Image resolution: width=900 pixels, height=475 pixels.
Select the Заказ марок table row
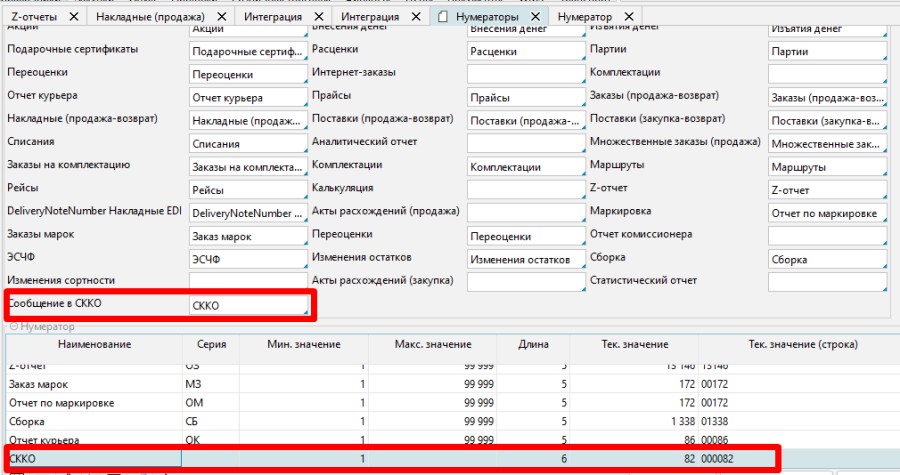pyautogui.click(x=94, y=384)
